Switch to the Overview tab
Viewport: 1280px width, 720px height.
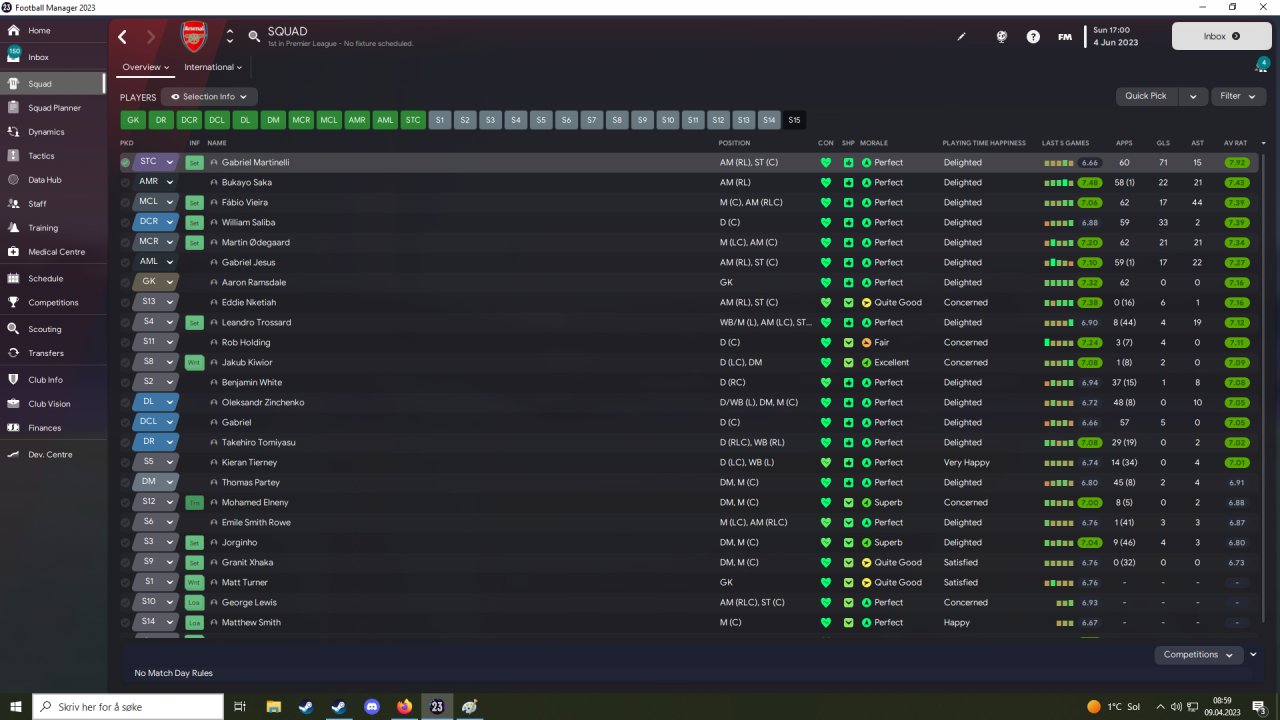146,68
